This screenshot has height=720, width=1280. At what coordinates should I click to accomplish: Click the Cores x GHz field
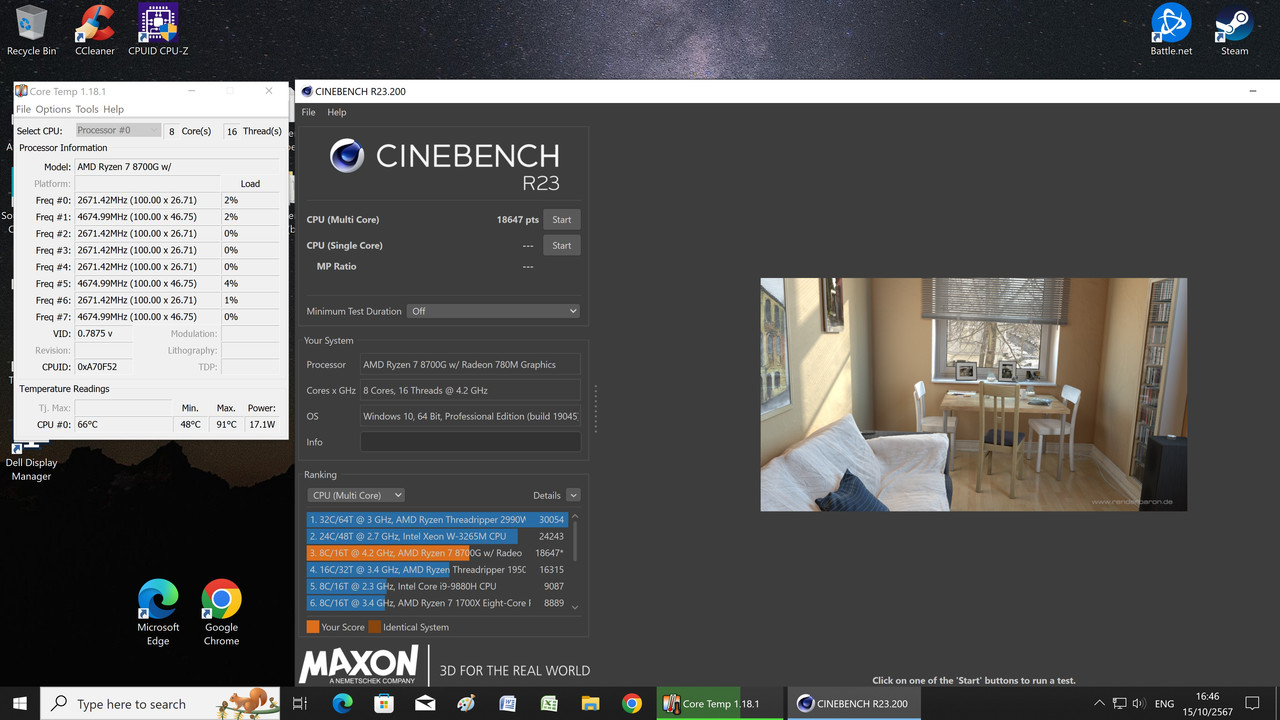click(x=470, y=391)
